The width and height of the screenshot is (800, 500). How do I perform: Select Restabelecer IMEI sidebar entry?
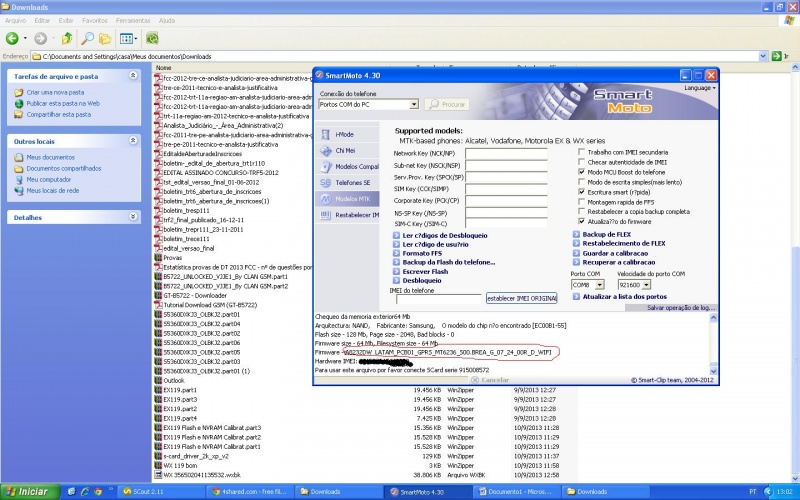click(x=347, y=215)
